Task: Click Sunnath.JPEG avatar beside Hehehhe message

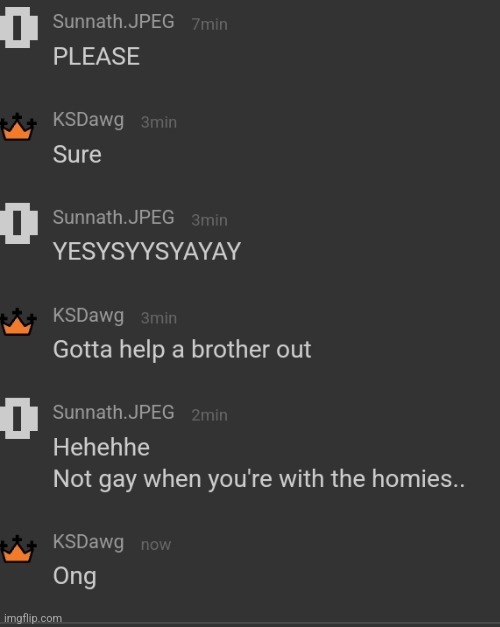Action: coord(18,418)
